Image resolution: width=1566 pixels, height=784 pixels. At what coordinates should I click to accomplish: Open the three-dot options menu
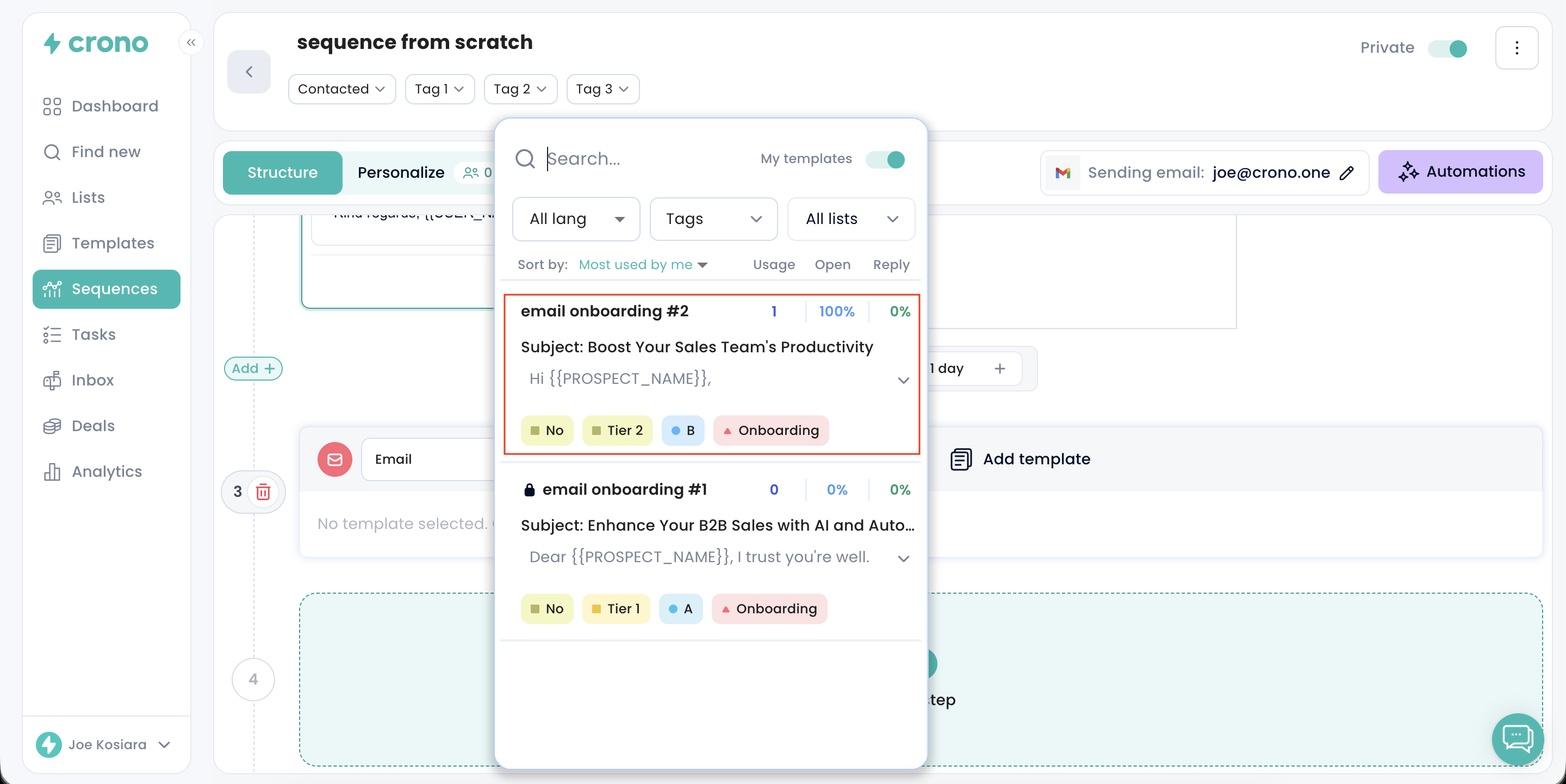(x=1516, y=48)
